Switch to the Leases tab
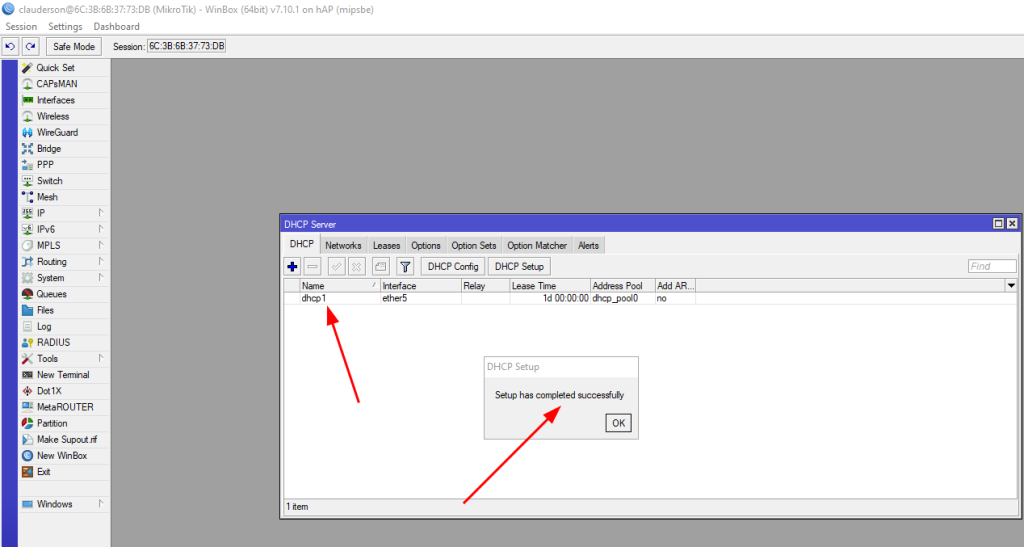This screenshot has width=1024, height=547. 386,245
